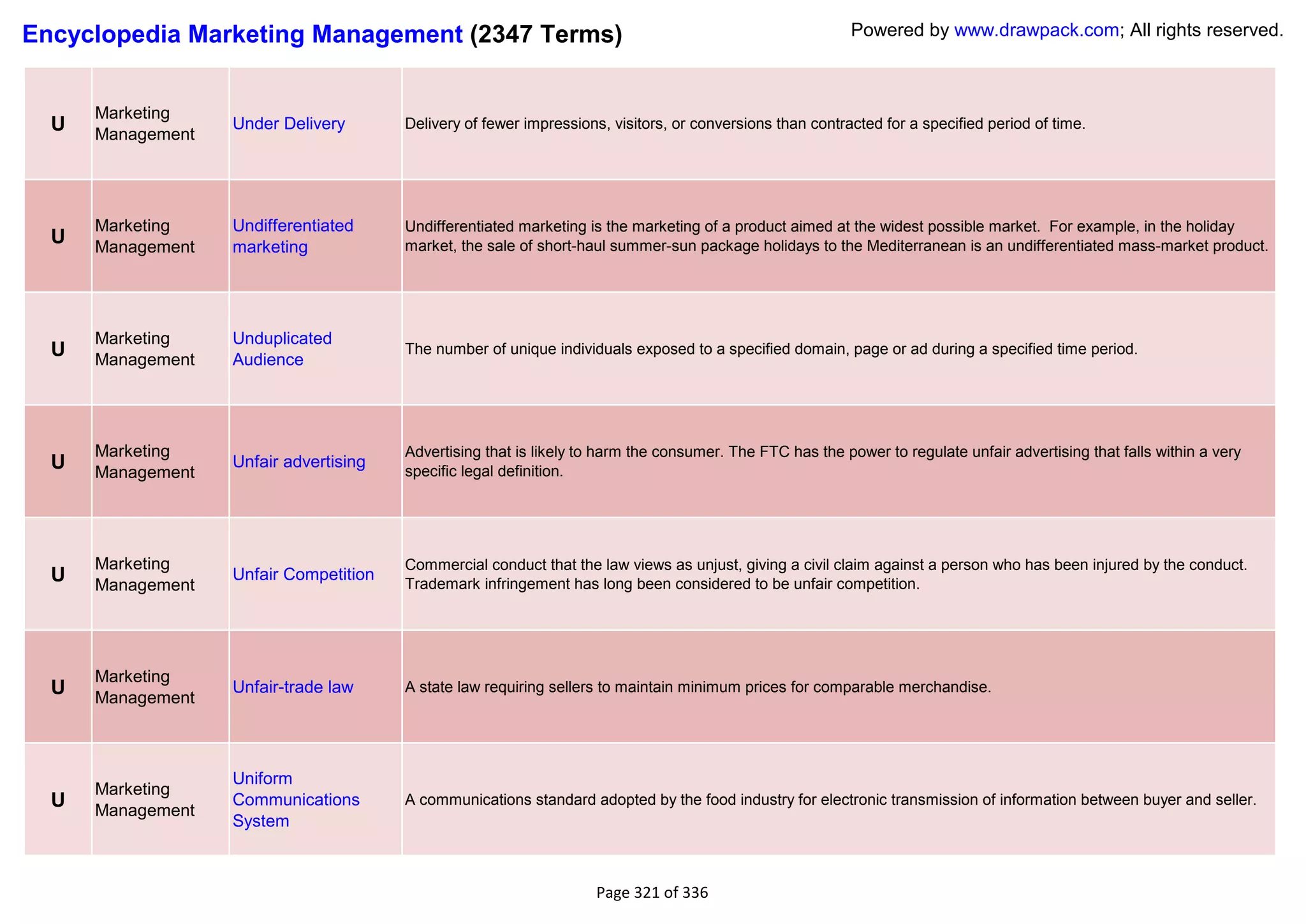The width and height of the screenshot is (1306, 924).
Task: Click Marketing Management in Unfair Competition row
Action: pyautogui.click(x=145, y=575)
